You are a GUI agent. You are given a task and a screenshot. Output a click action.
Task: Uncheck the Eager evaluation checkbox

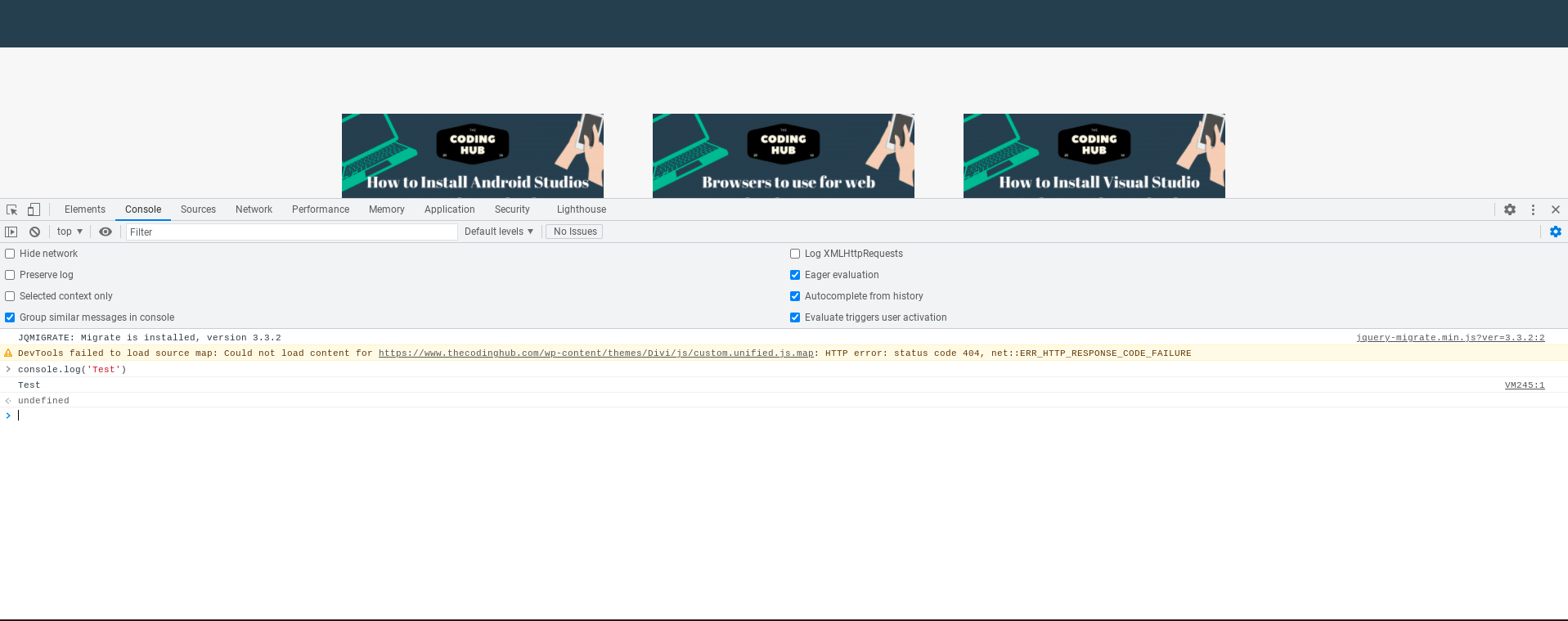(x=795, y=275)
